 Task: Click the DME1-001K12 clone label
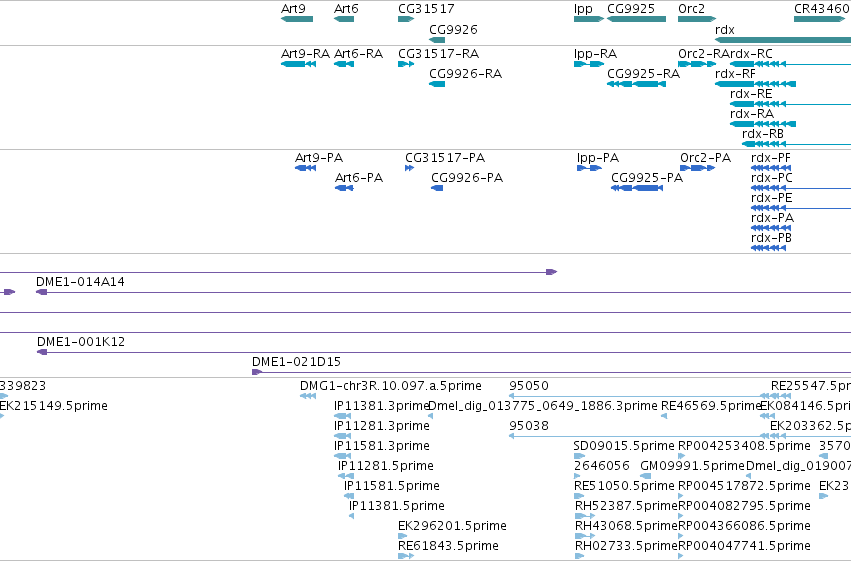coord(81,342)
